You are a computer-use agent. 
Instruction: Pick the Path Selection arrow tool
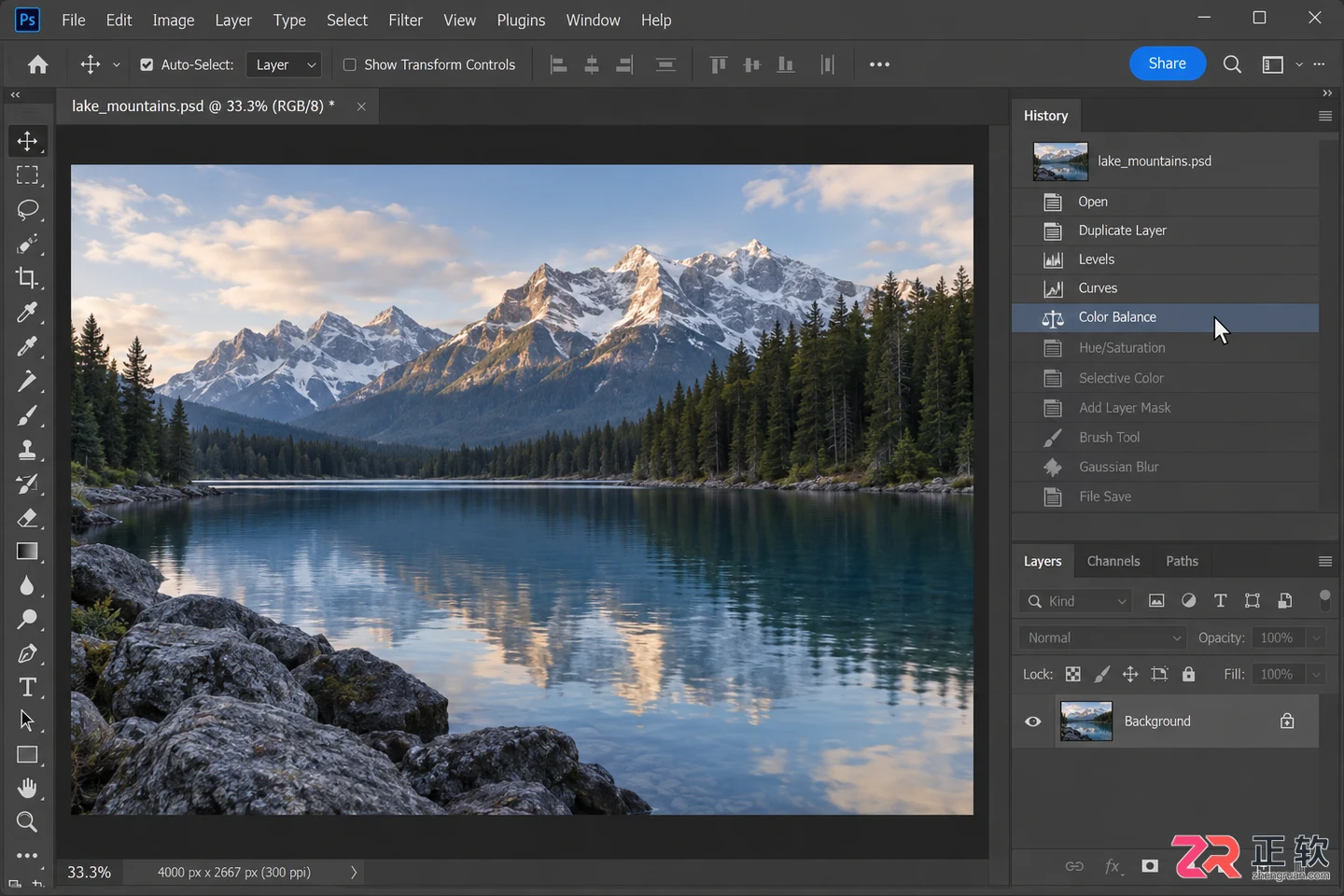click(x=27, y=721)
